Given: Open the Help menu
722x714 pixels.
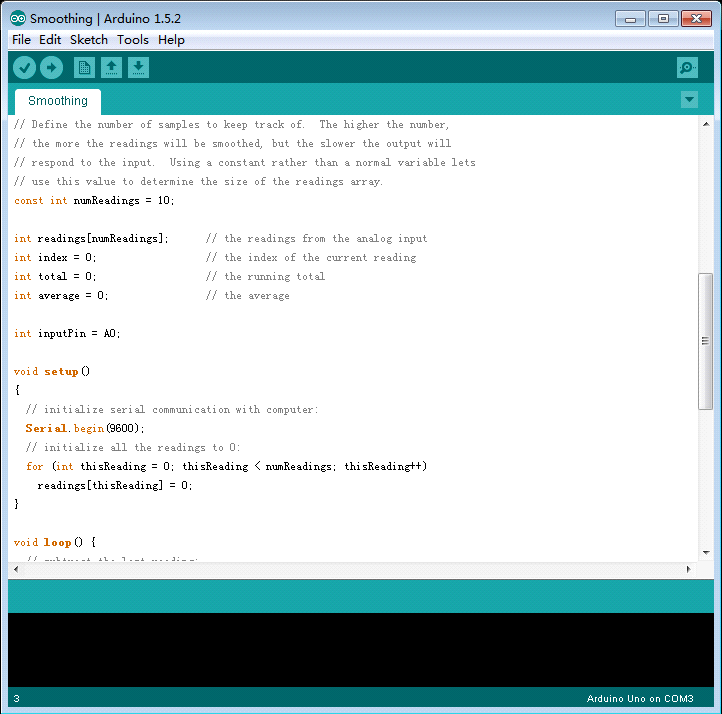Looking at the screenshot, I should click(x=171, y=40).
